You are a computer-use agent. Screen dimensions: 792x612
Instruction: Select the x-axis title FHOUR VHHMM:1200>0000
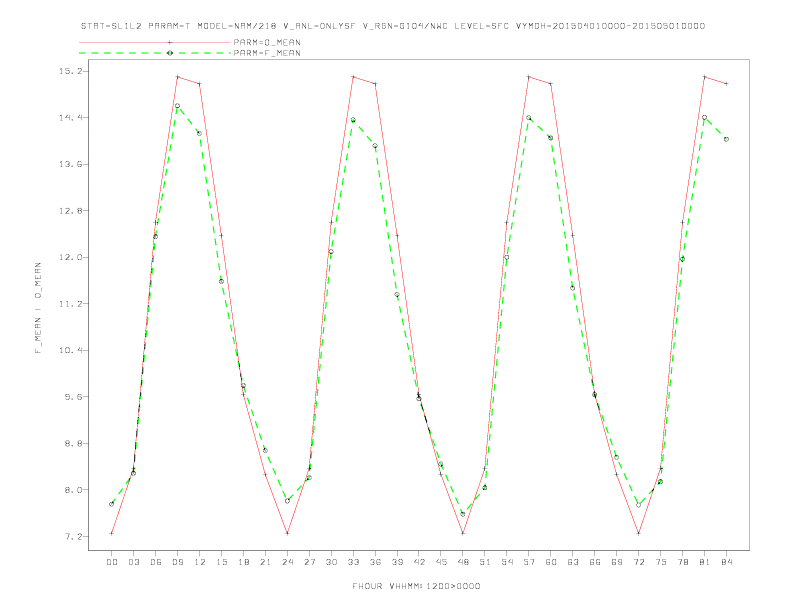416,586
